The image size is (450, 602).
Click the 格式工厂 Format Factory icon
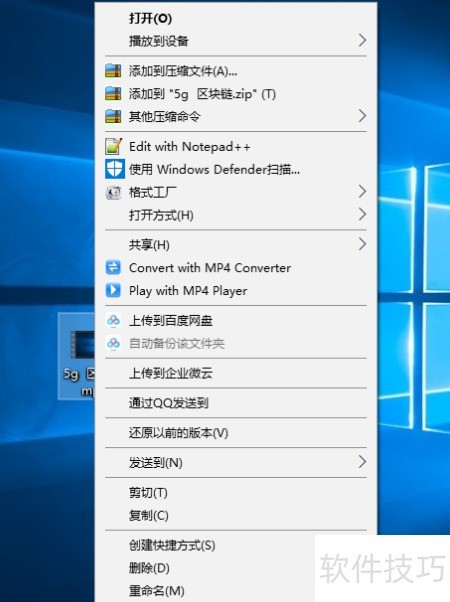[113, 192]
